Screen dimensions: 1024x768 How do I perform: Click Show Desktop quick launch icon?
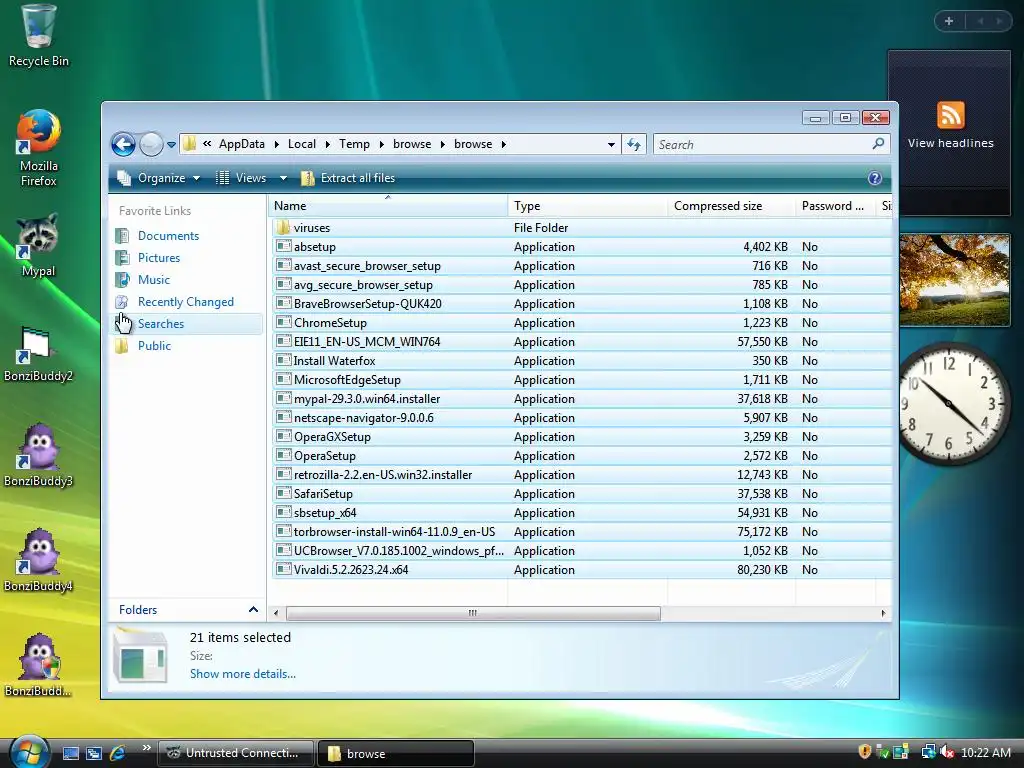click(71, 753)
